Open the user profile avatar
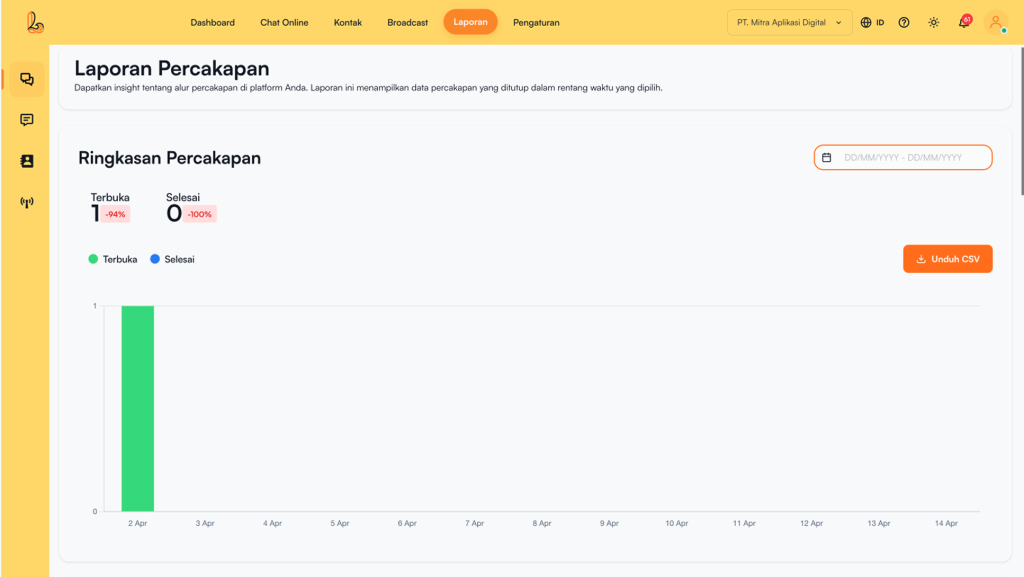This screenshot has width=1024, height=577. pyautogui.click(x=995, y=22)
